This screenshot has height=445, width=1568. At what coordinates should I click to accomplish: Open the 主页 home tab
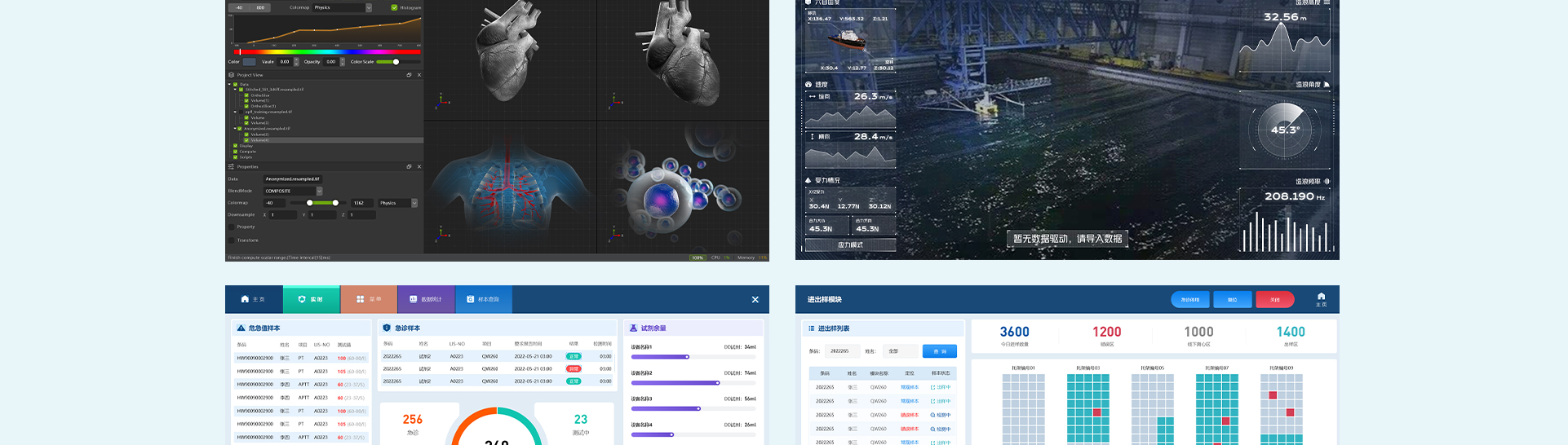pyautogui.click(x=254, y=299)
